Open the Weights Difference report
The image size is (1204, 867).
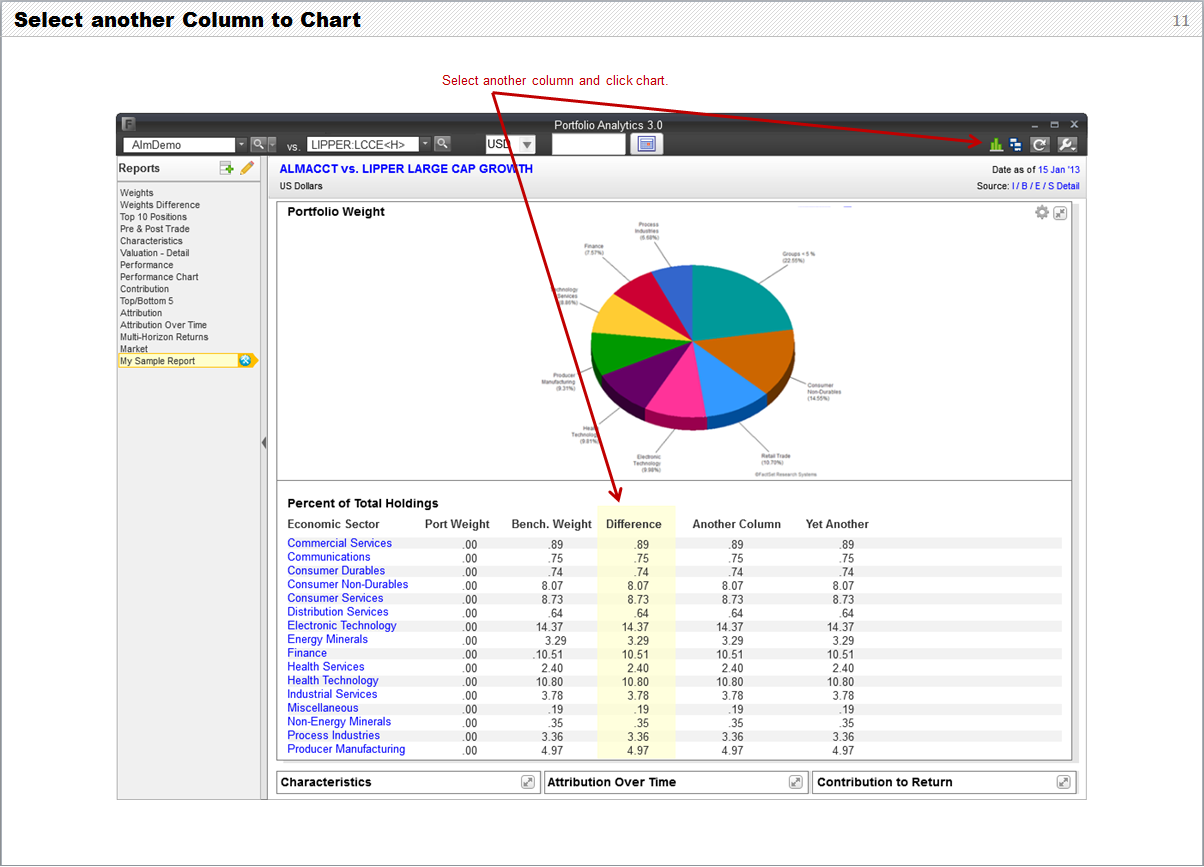click(160, 205)
